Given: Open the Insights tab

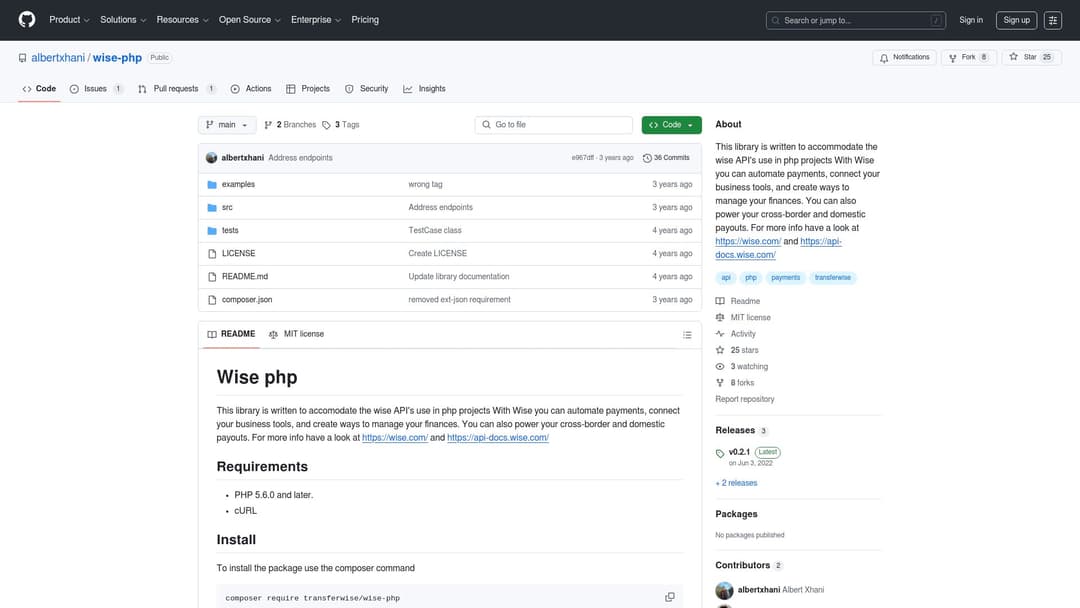Looking at the screenshot, I should [x=424, y=89].
